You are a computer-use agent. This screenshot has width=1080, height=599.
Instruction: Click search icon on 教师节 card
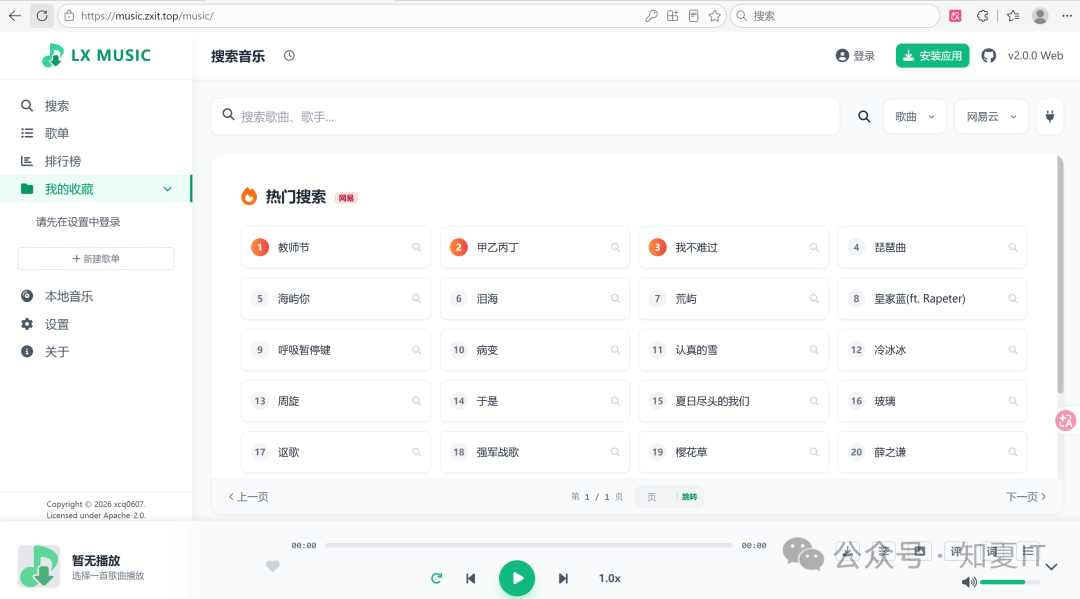pyautogui.click(x=417, y=247)
